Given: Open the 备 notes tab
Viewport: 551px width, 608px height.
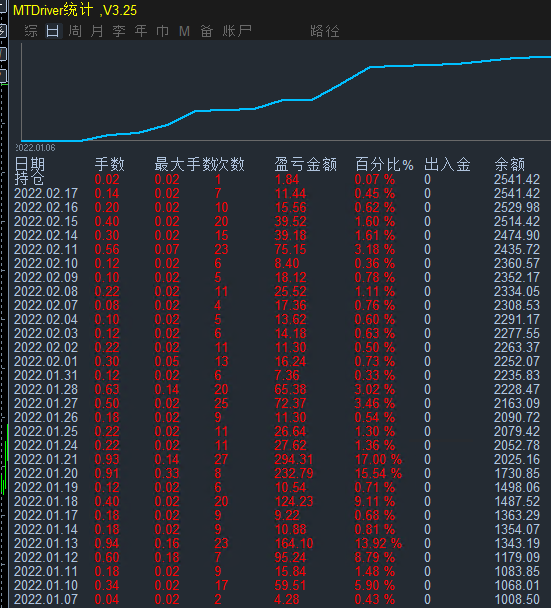Looking at the screenshot, I should [x=207, y=31].
